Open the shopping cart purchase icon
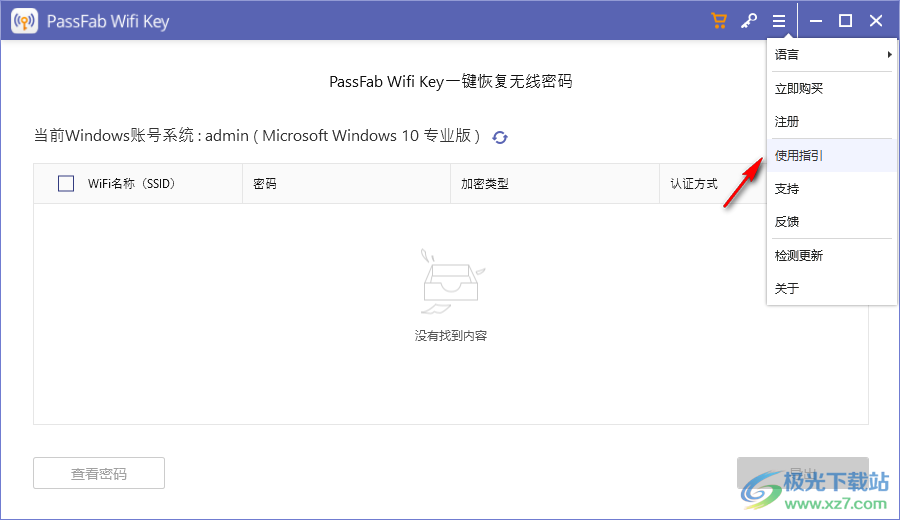 pyautogui.click(x=719, y=21)
